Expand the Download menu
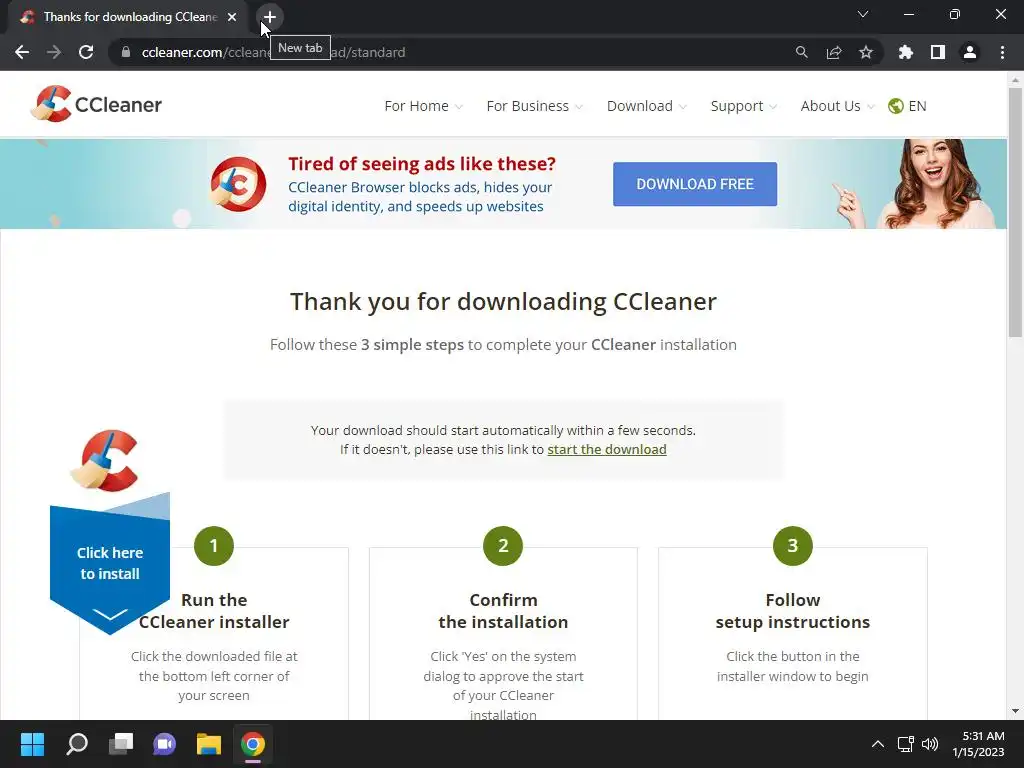Screen dimensions: 1024x768 (647, 106)
